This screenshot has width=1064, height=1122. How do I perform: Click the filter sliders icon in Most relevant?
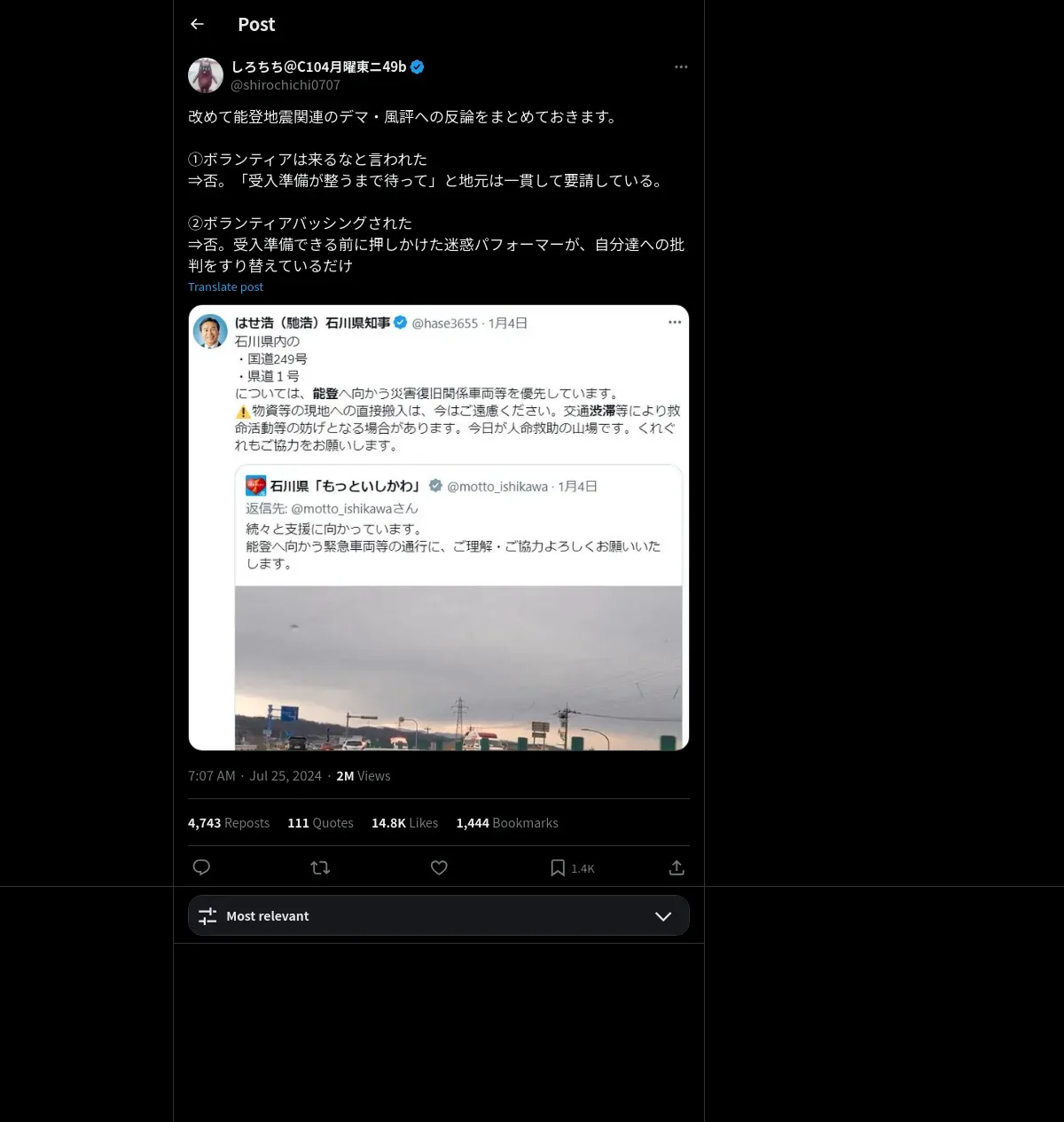207,916
